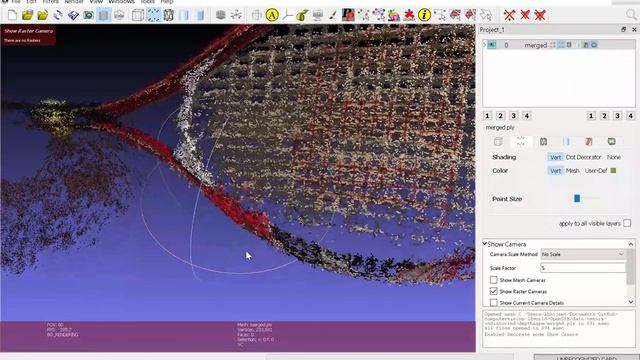Viewport: 640px width, 360px height.
Task: Toggle visibility eye of merged layer
Action: point(491,45)
